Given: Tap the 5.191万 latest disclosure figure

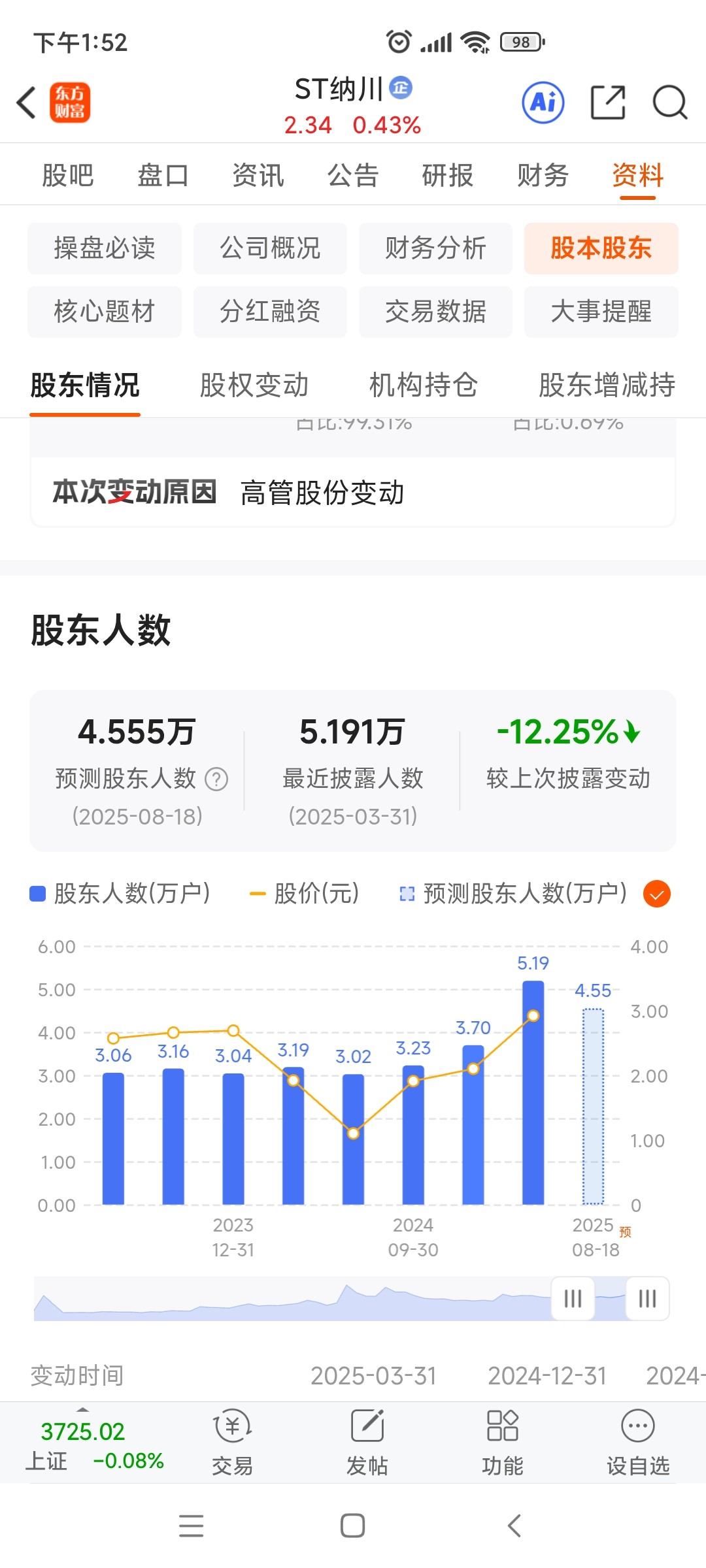Looking at the screenshot, I should [x=352, y=732].
